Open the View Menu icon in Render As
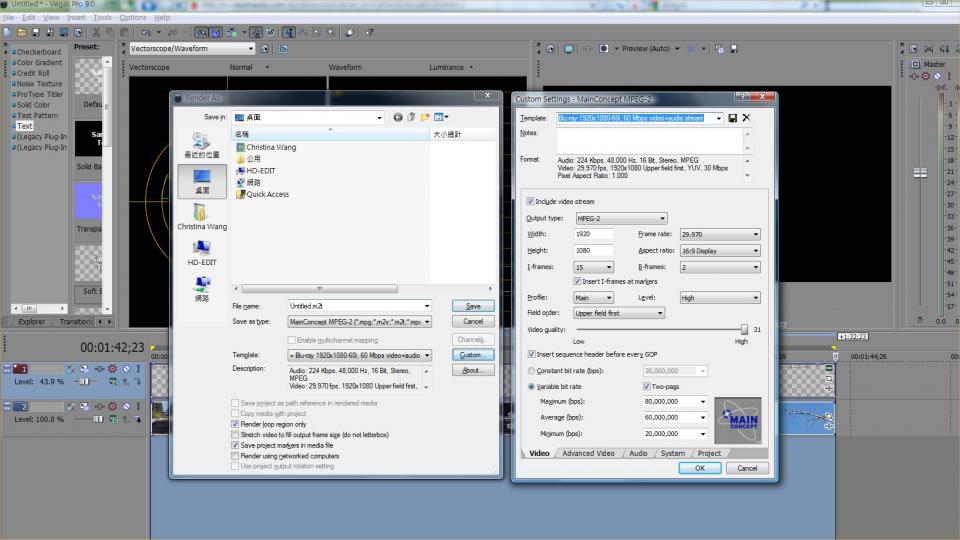Viewport: 960px width, 540px height. [x=441, y=117]
